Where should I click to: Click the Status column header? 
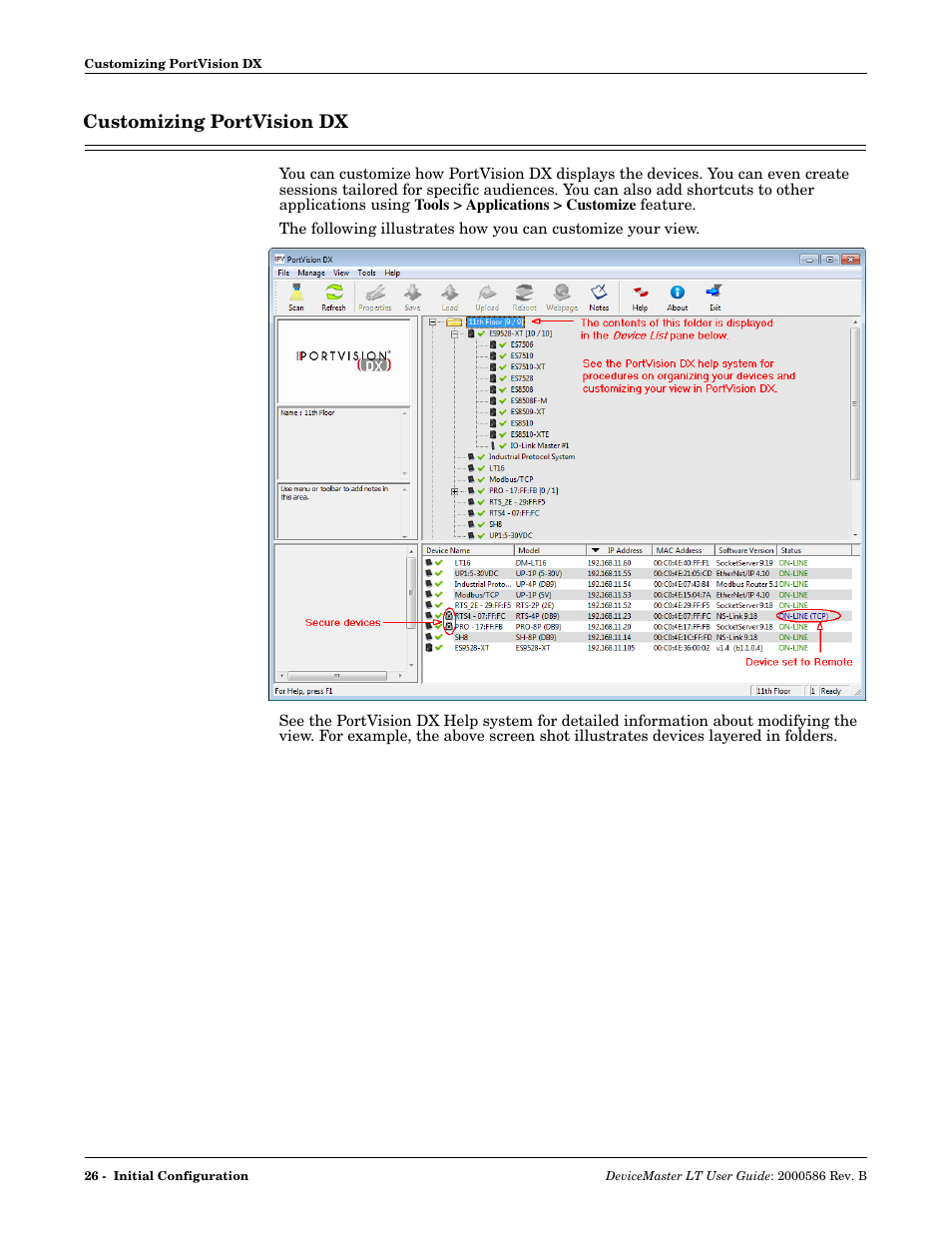coord(814,550)
